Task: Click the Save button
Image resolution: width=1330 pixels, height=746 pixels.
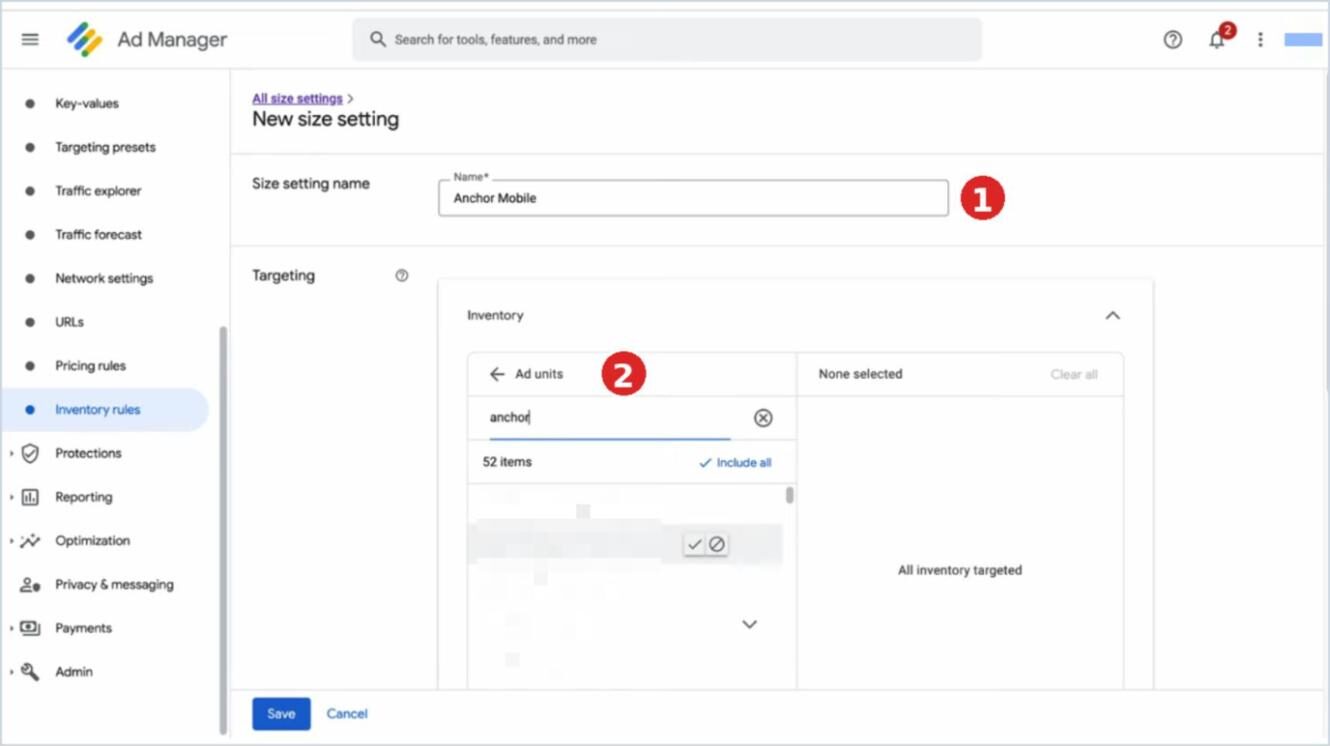Action: coord(281,714)
